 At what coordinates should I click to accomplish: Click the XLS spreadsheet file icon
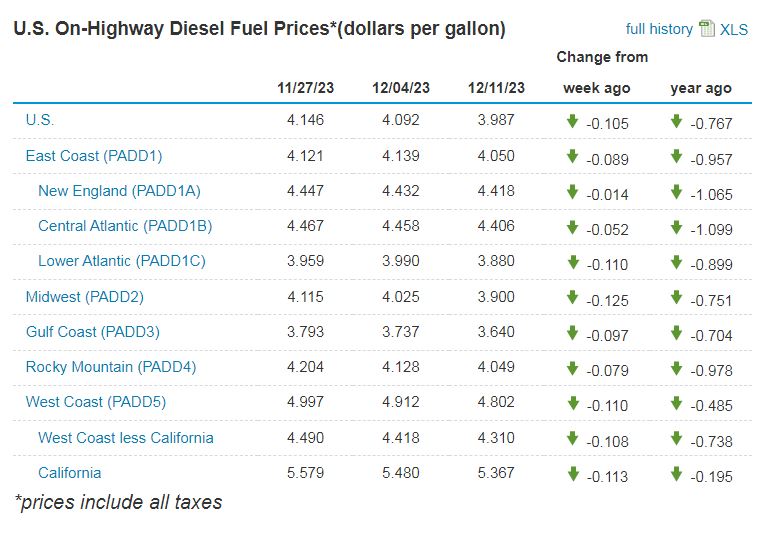(707, 28)
